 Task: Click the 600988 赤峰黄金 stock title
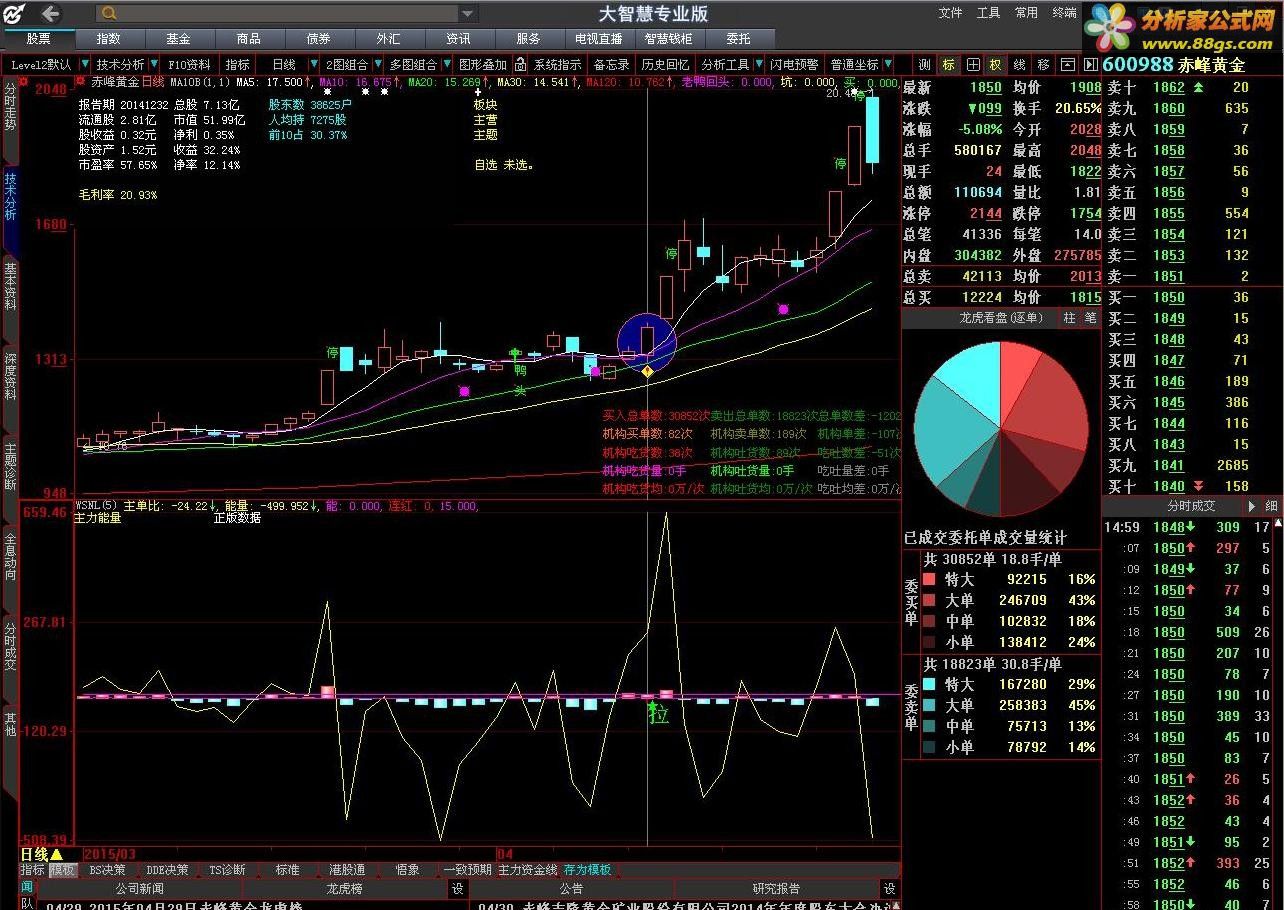(1174, 64)
